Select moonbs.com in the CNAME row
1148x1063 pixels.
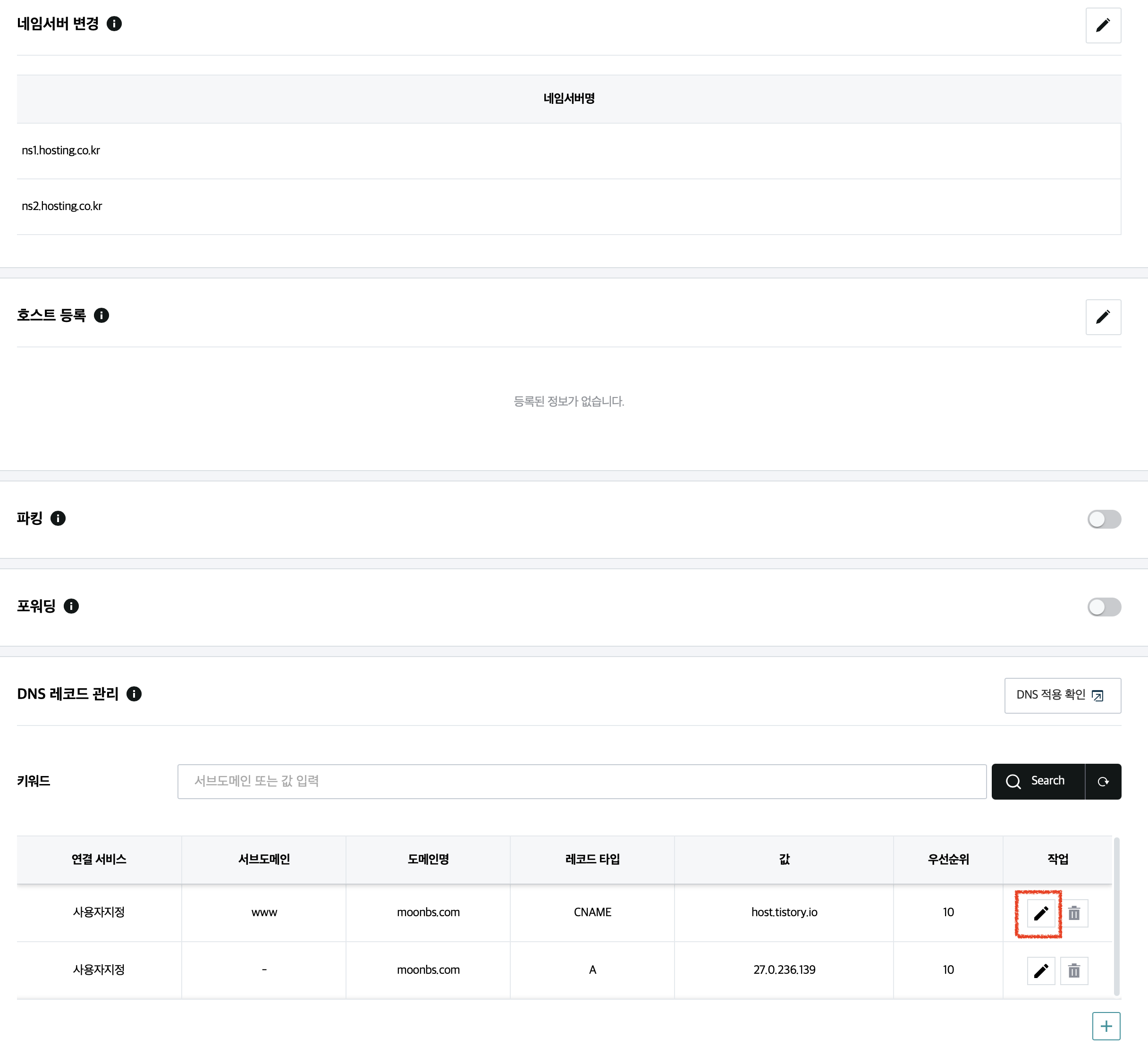(x=428, y=912)
